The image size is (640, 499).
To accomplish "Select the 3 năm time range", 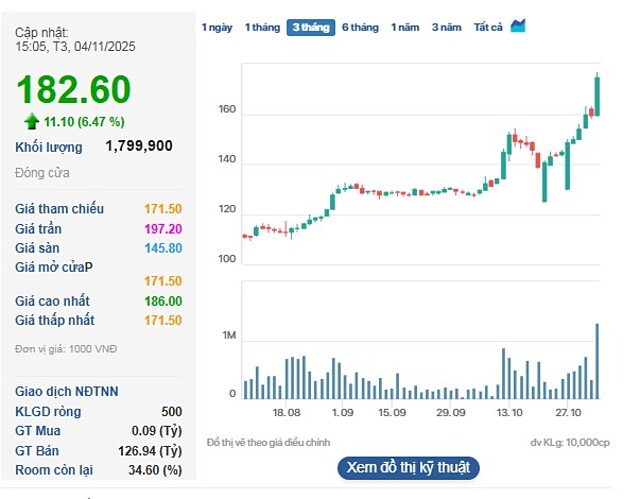I will click(x=447, y=27).
